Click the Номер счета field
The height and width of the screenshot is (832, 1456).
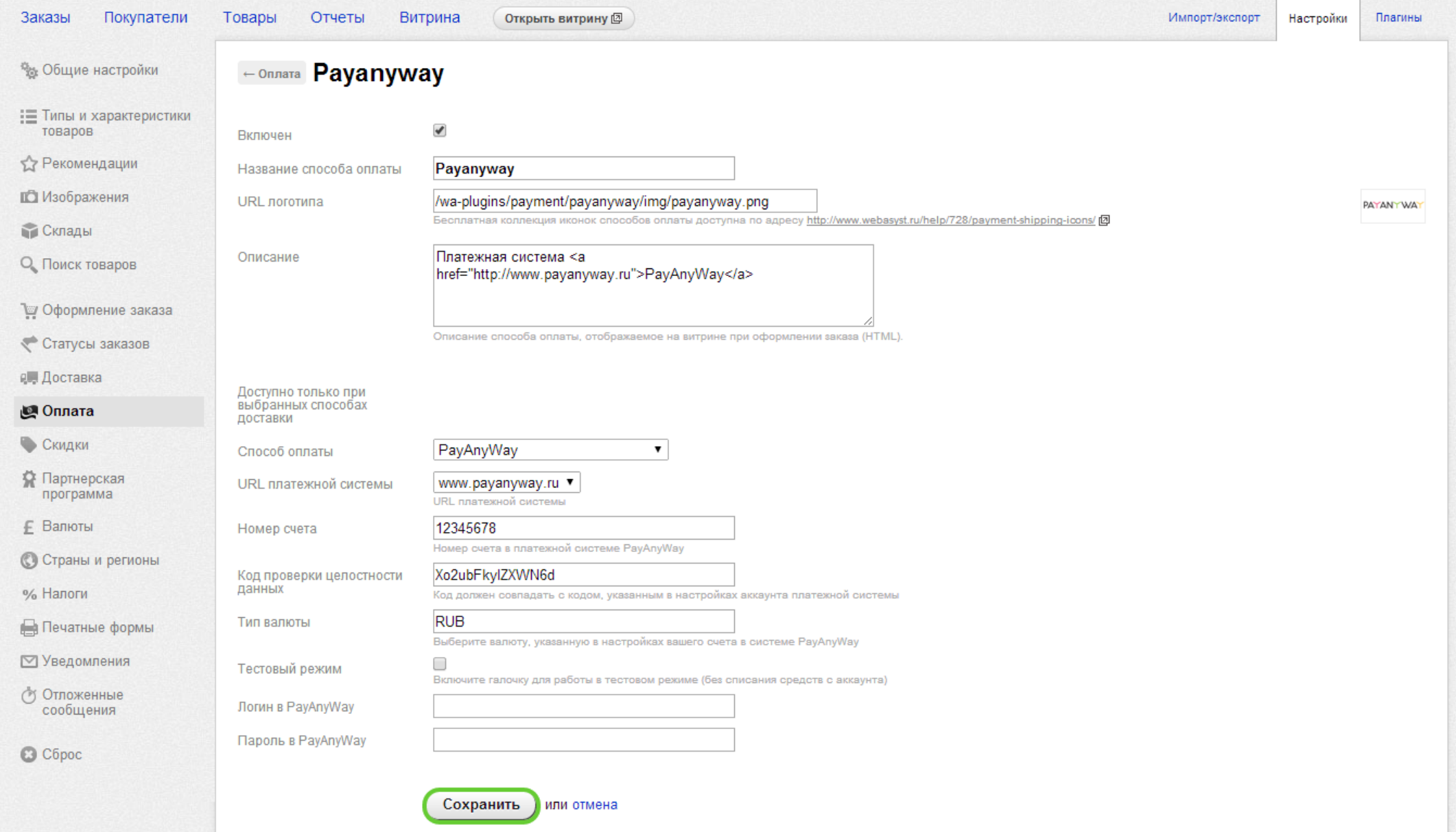(584, 528)
